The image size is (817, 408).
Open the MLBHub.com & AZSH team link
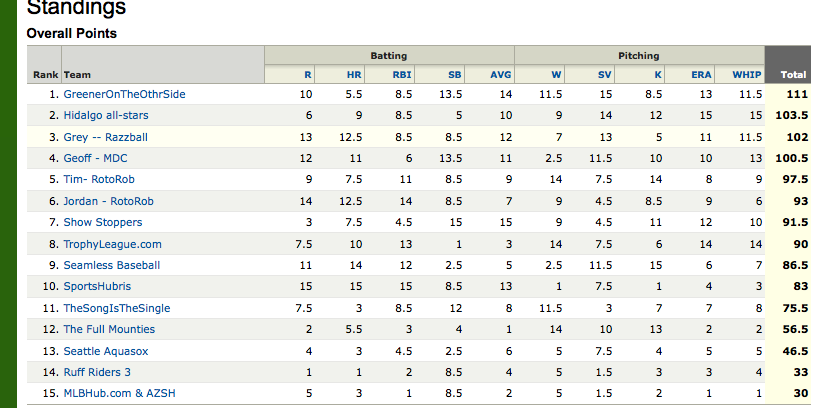[x=119, y=393]
